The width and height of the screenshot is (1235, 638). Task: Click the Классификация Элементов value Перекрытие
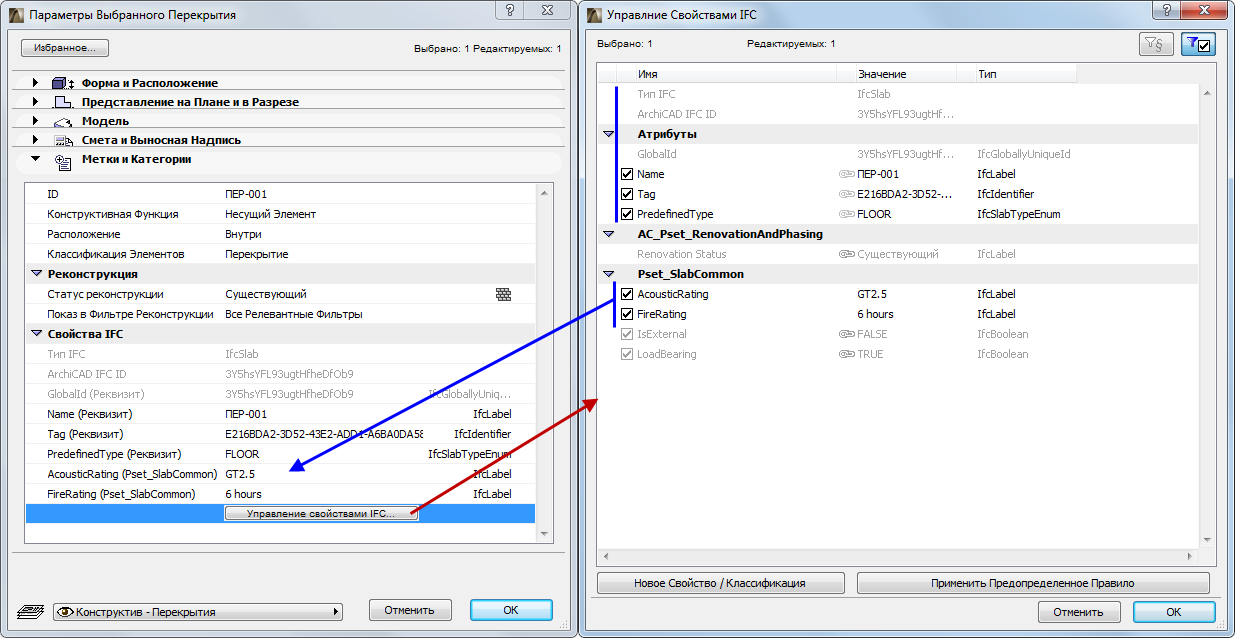point(257,254)
